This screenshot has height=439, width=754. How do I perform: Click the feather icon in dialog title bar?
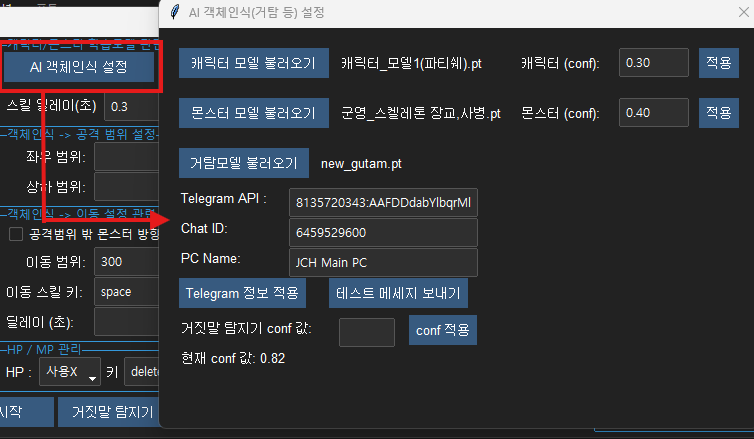176,12
